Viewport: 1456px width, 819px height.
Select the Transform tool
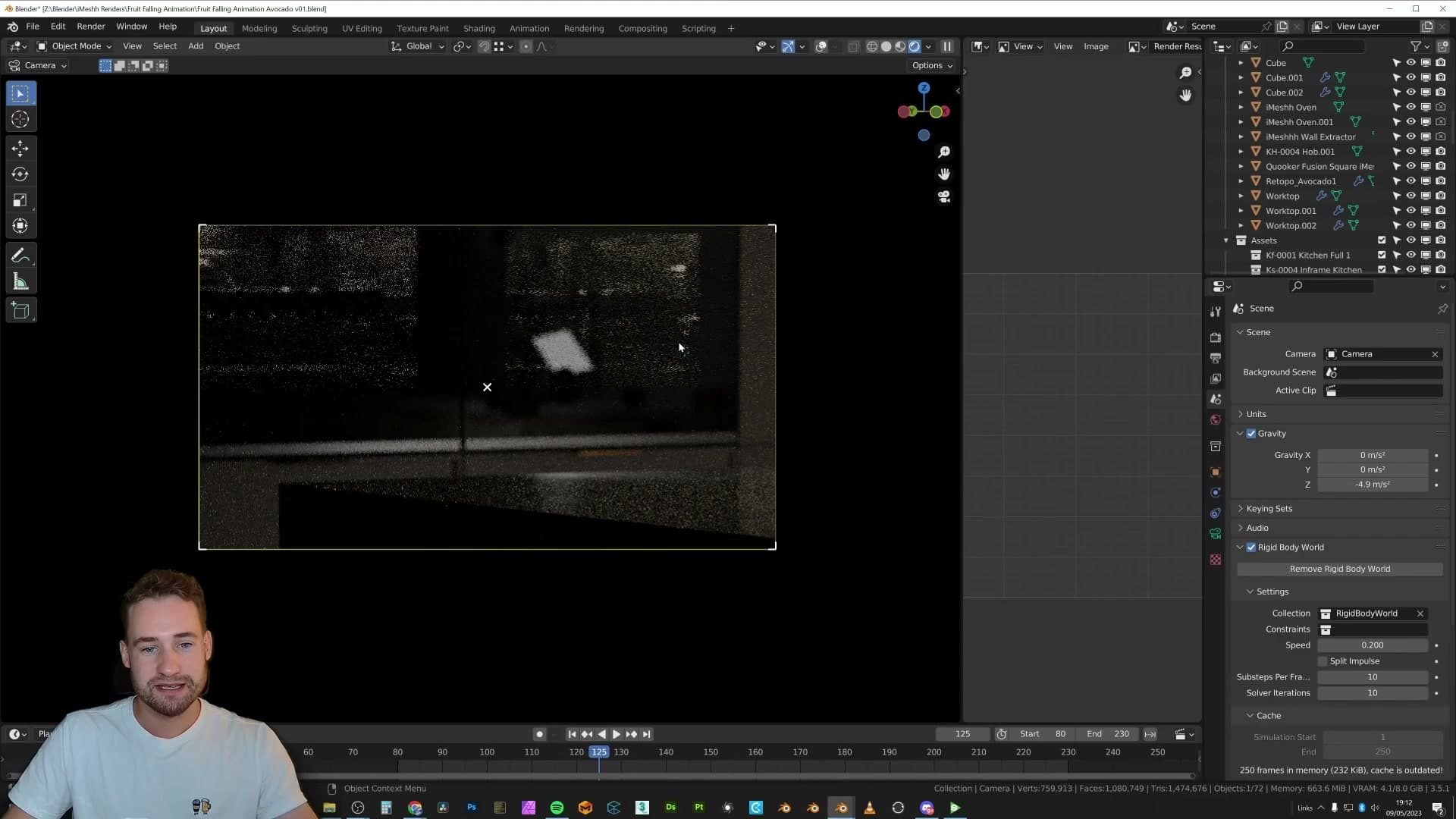[20, 226]
